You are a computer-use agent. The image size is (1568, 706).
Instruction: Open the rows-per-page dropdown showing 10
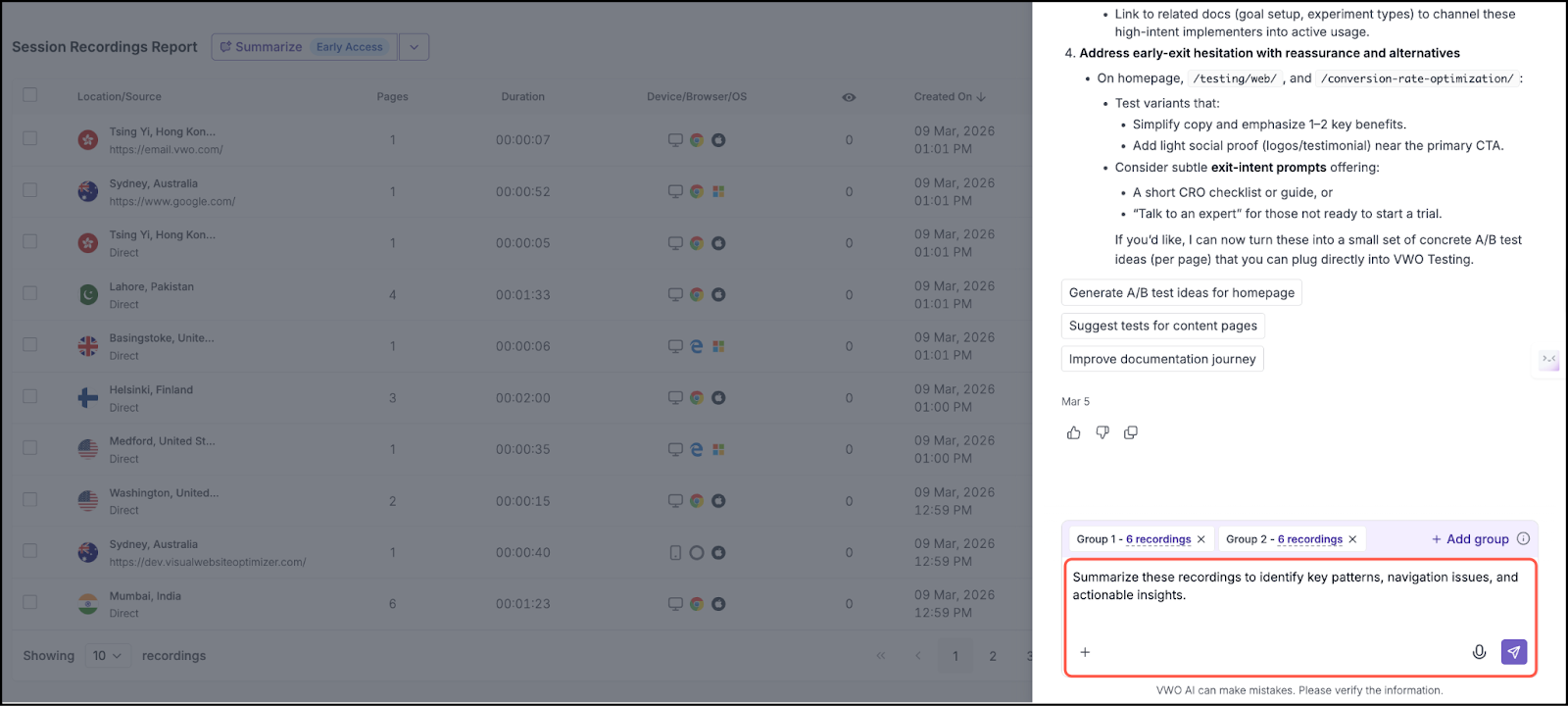[x=108, y=656]
